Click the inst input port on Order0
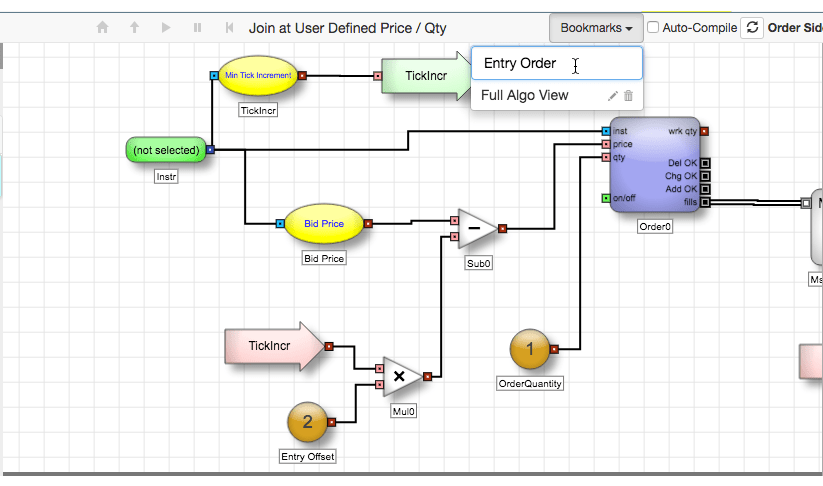 tap(606, 131)
